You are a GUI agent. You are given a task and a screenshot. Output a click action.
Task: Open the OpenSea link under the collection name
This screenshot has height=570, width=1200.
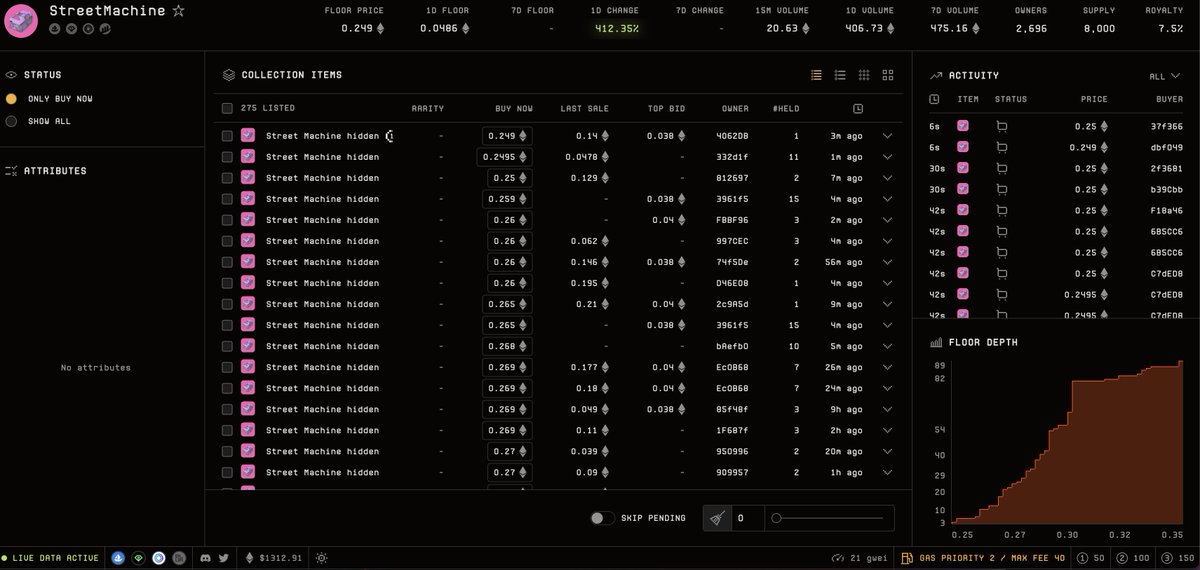(x=55, y=28)
